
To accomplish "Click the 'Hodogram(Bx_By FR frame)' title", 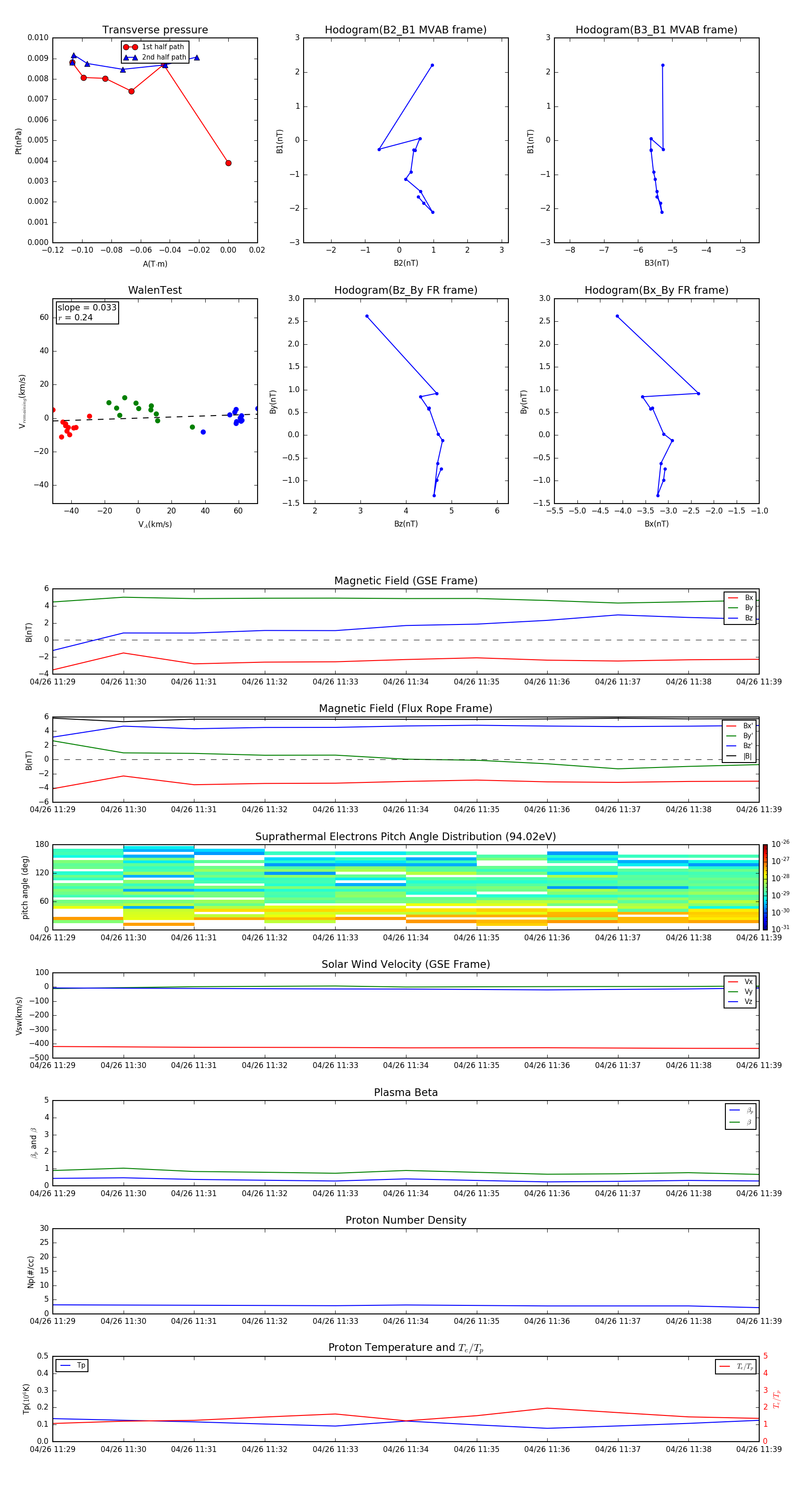I will click(656, 290).
